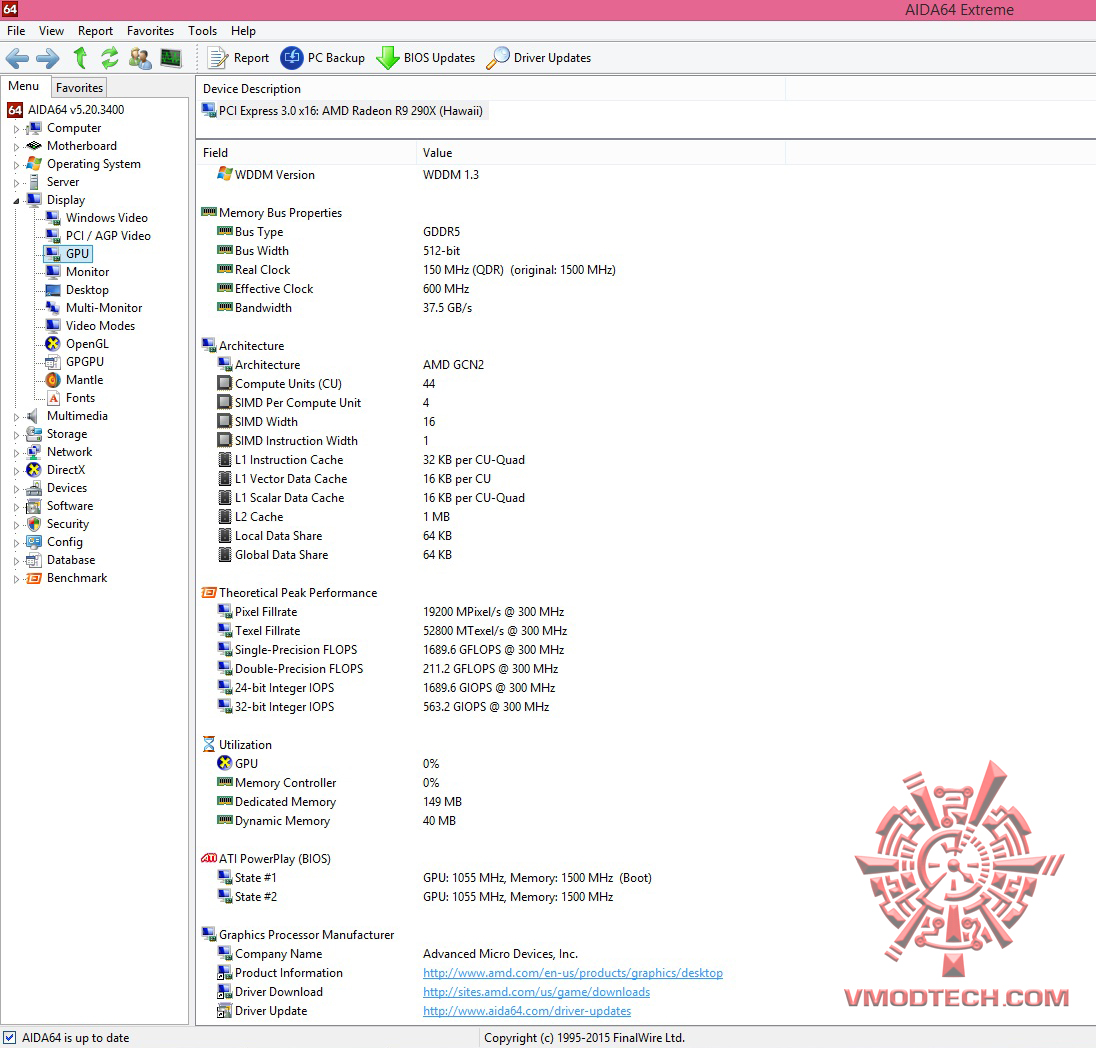Click the Report toolbar button
The width and height of the screenshot is (1096, 1048).
(x=238, y=58)
